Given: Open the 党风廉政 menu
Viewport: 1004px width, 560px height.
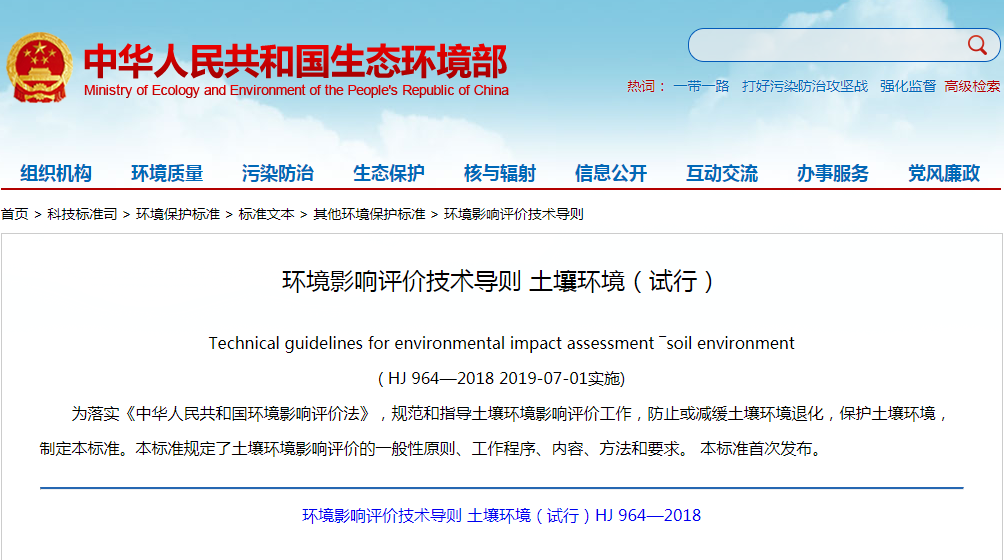Looking at the screenshot, I should [944, 173].
